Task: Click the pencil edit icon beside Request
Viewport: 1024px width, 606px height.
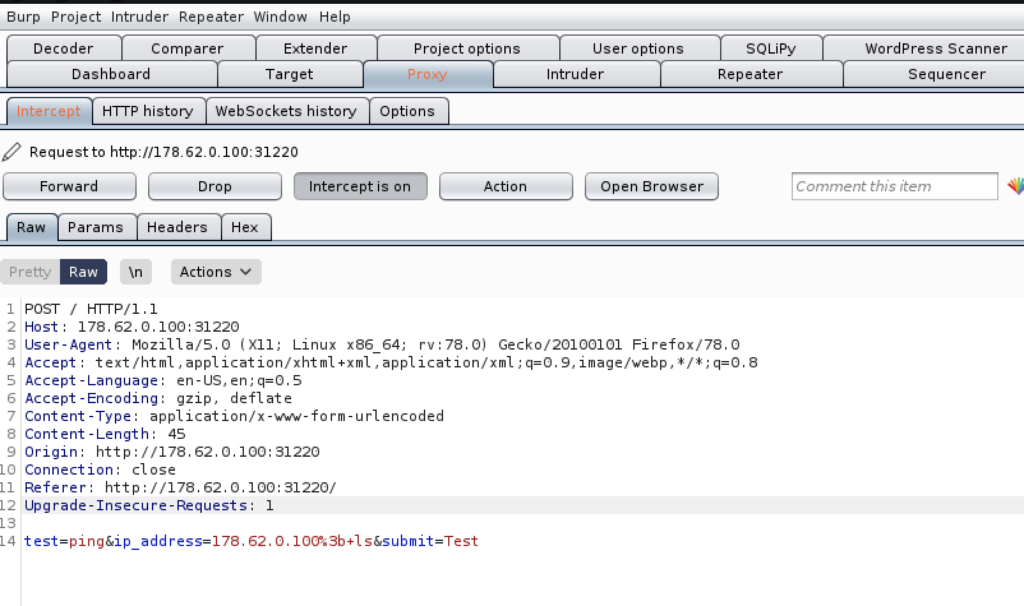Action: click(12, 152)
